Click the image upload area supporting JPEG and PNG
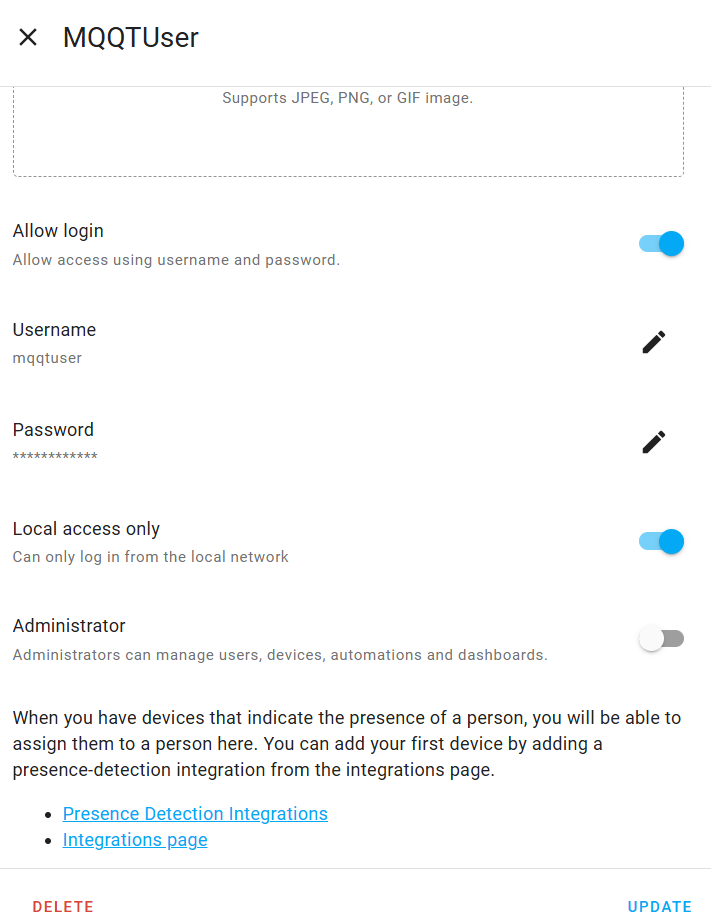Viewport: 711px width, 923px height. 347,130
